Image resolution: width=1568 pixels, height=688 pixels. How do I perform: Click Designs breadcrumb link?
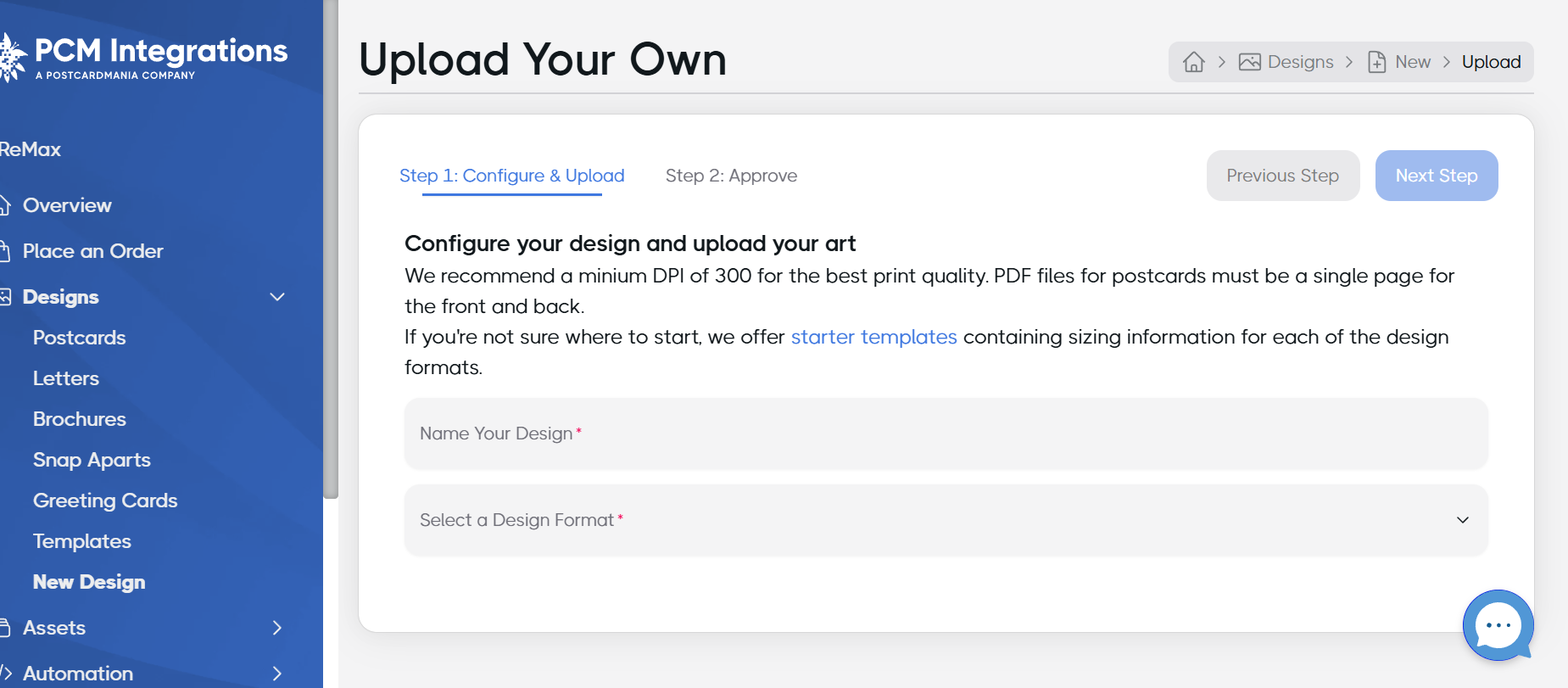point(1300,62)
